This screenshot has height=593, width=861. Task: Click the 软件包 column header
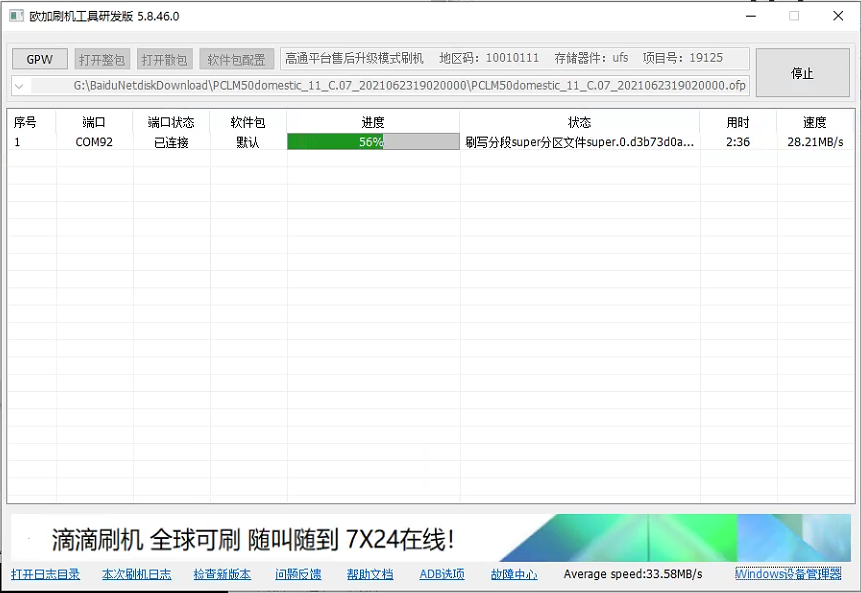point(248,122)
